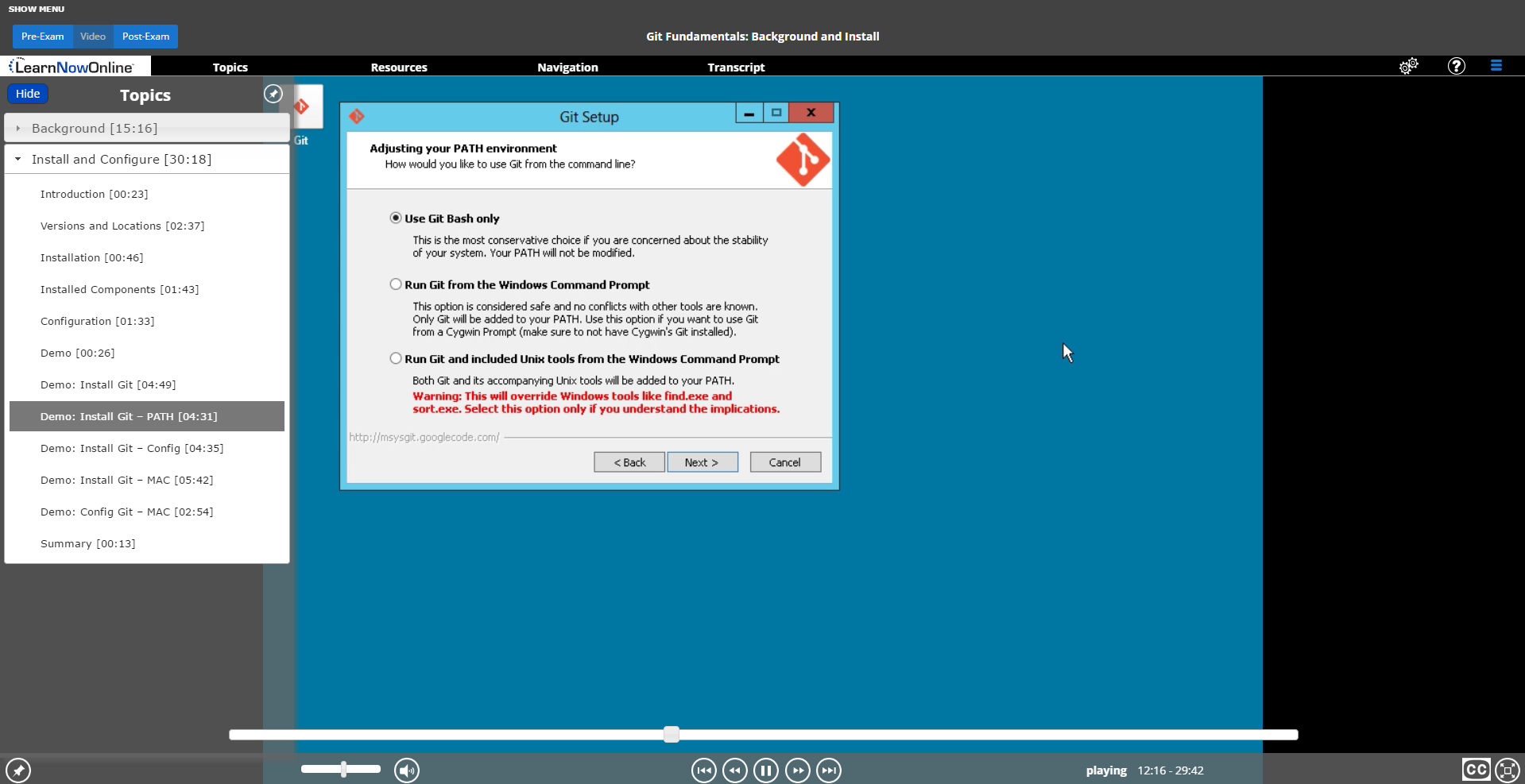Viewport: 1525px width, 784px height.
Task: Open the Resources menu
Action: click(399, 68)
